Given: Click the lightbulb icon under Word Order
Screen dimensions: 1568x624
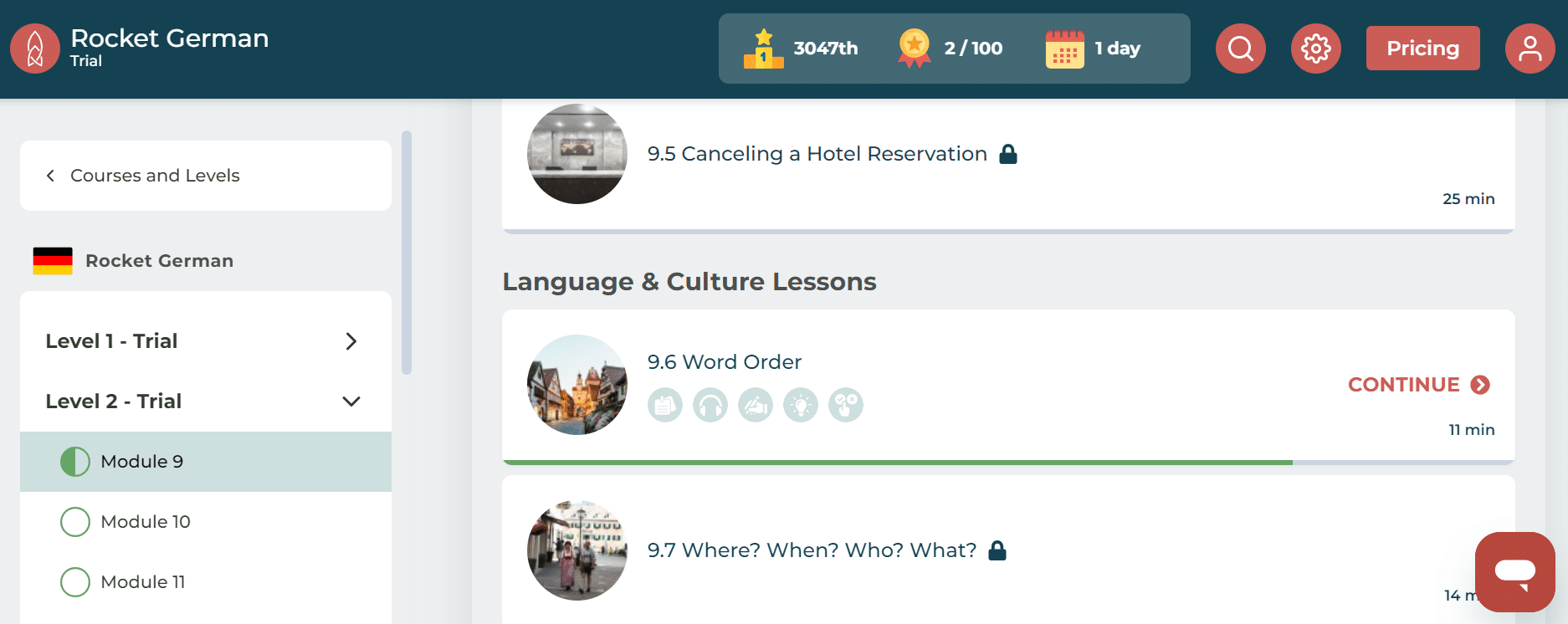Looking at the screenshot, I should (x=801, y=406).
